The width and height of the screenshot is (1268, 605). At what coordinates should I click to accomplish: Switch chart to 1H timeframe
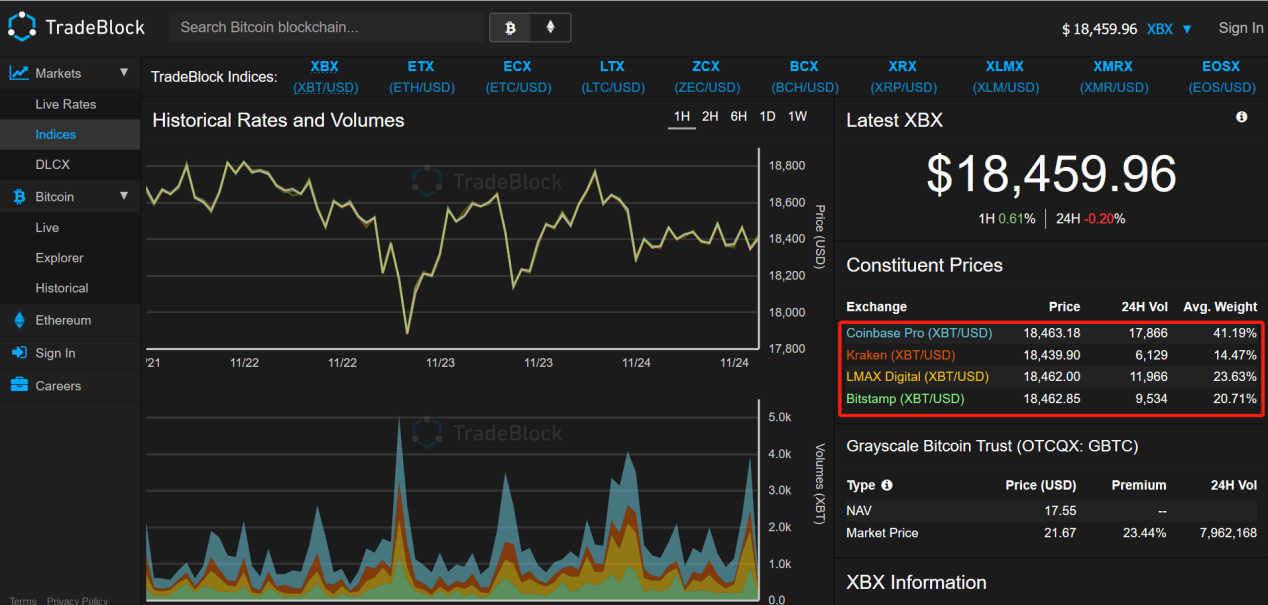point(682,117)
